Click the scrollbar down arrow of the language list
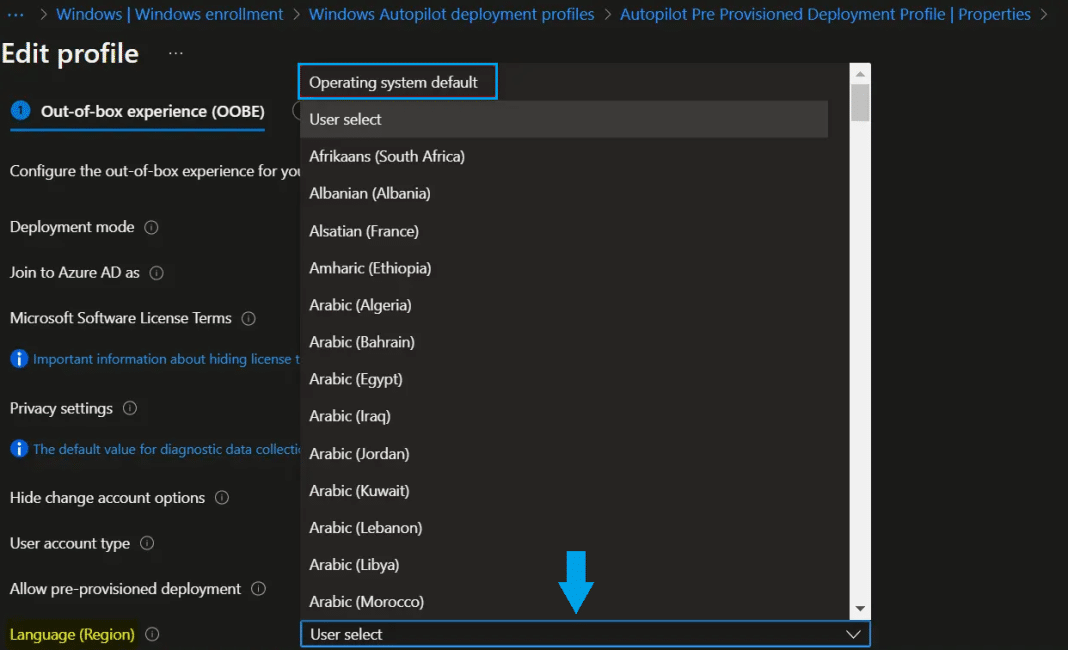Viewport: 1068px width, 650px height. (860, 607)
